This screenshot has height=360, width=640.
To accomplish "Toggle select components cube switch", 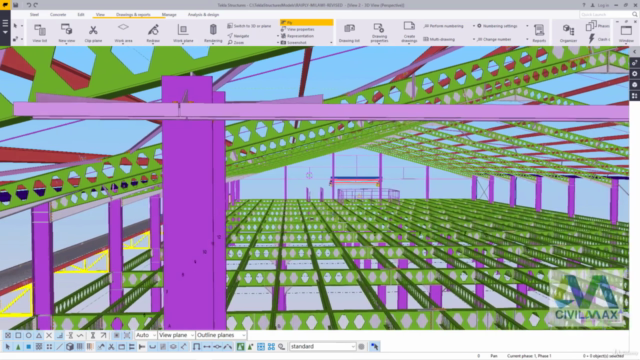I will click(69, 347).
